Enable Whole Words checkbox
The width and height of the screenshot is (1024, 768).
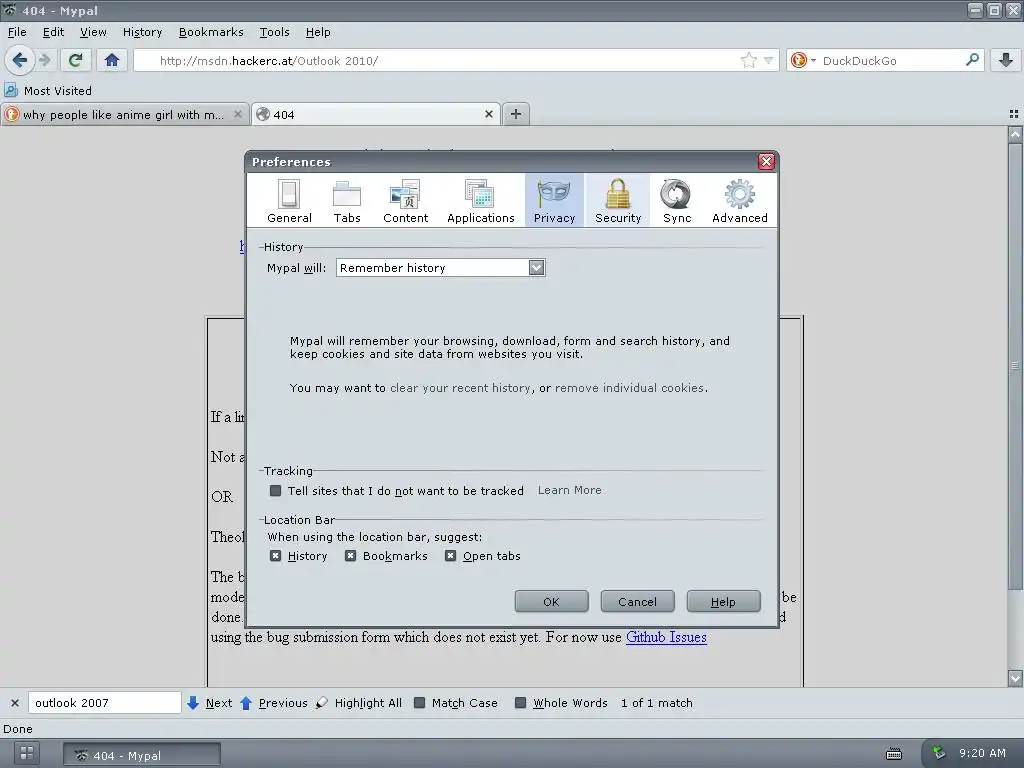(520, 703)
